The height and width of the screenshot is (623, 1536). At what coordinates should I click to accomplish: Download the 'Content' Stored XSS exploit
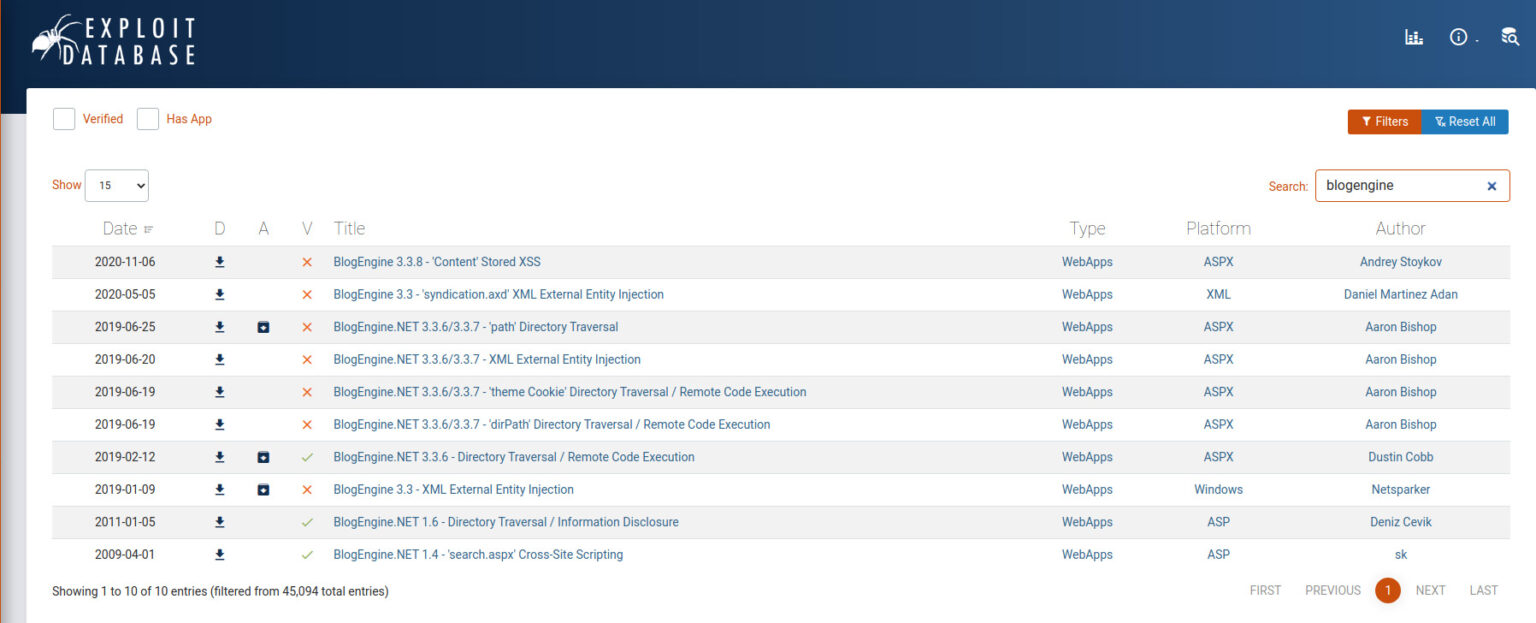[x=220, y=262]
